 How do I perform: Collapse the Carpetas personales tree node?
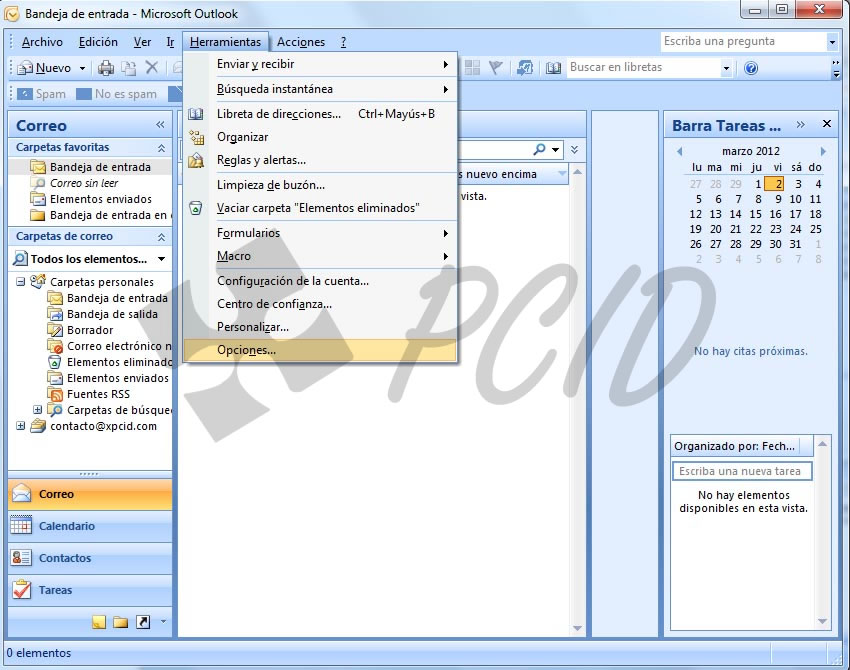click(21, 282)
